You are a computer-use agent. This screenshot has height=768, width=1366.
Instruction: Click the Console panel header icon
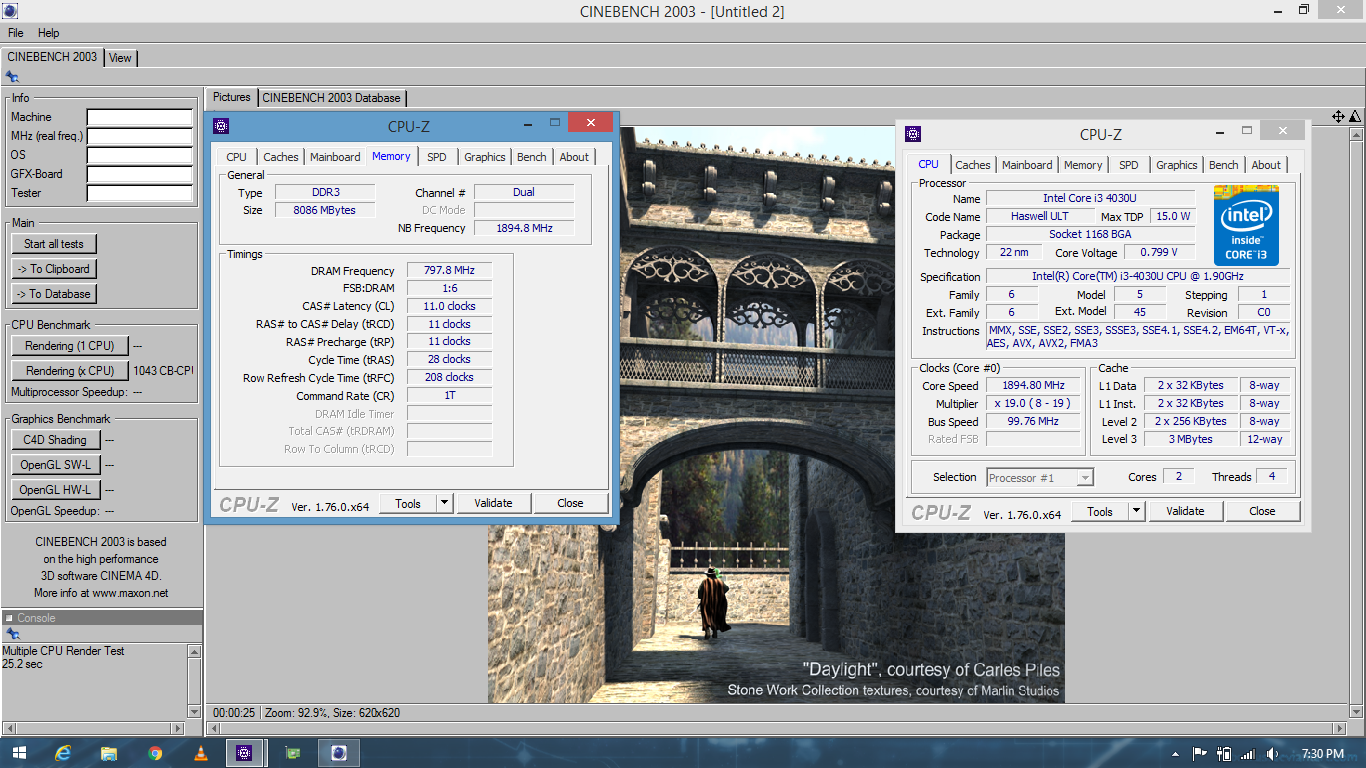pos(10,618)
